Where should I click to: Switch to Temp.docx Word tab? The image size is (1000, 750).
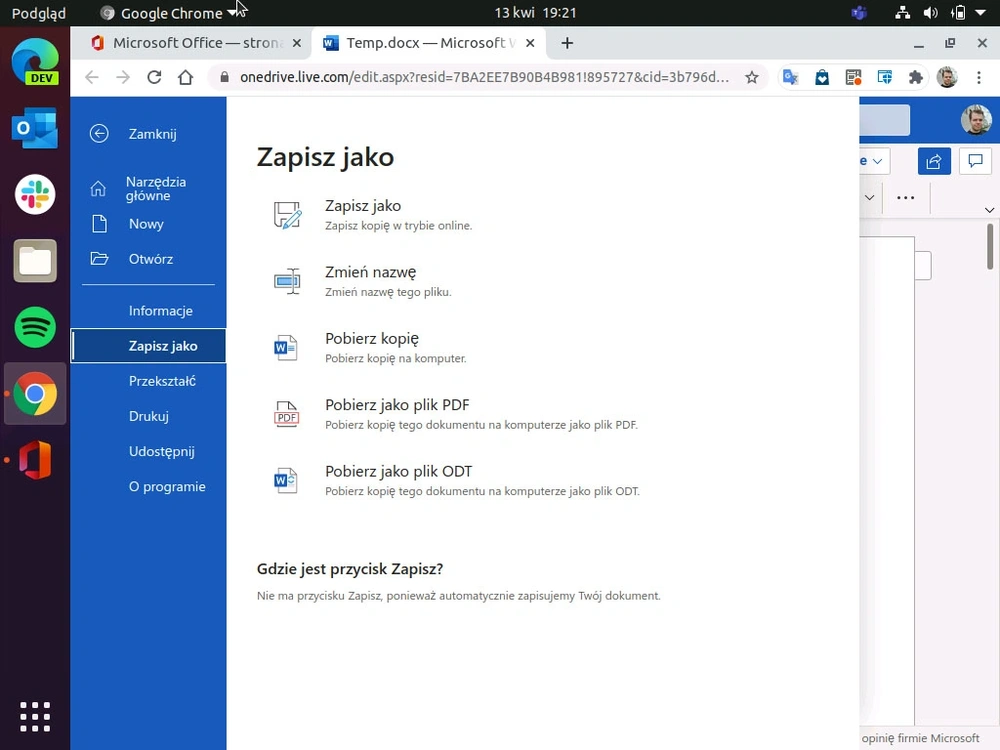coord(429,43)
